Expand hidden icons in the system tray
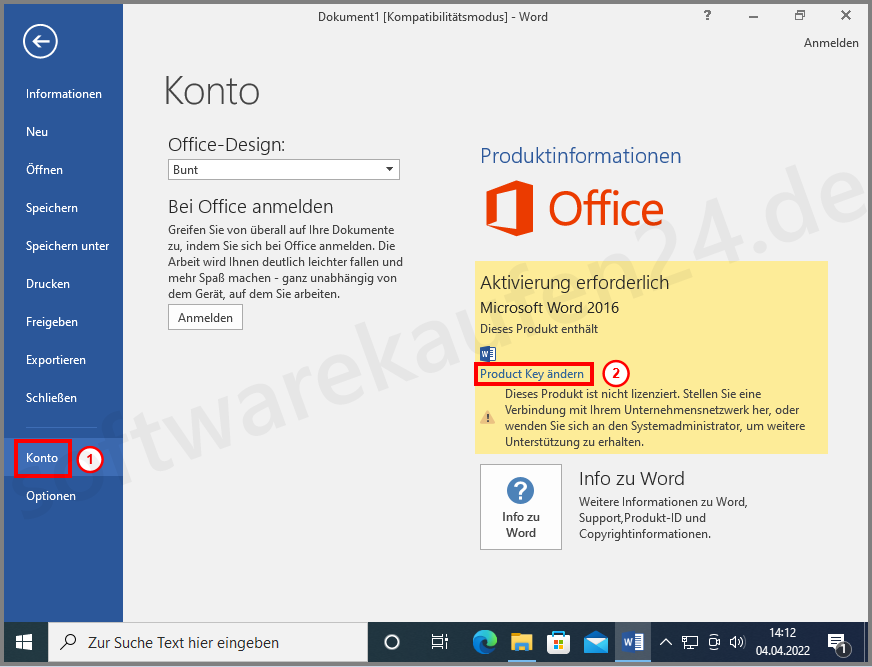The width and height of the screenshot is (872, 667). coord(665,643)
